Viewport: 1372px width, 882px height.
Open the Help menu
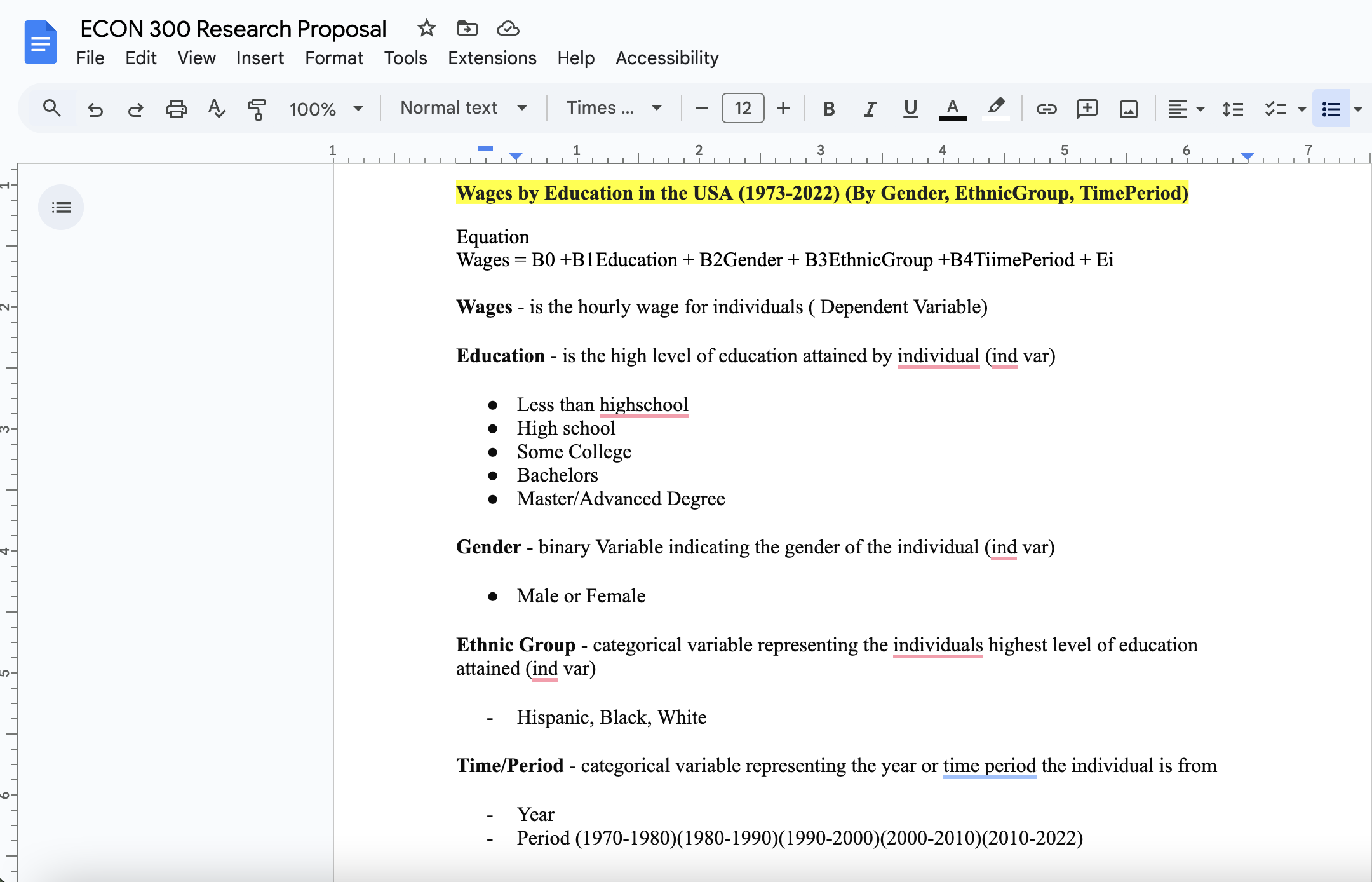pos(576,58)
